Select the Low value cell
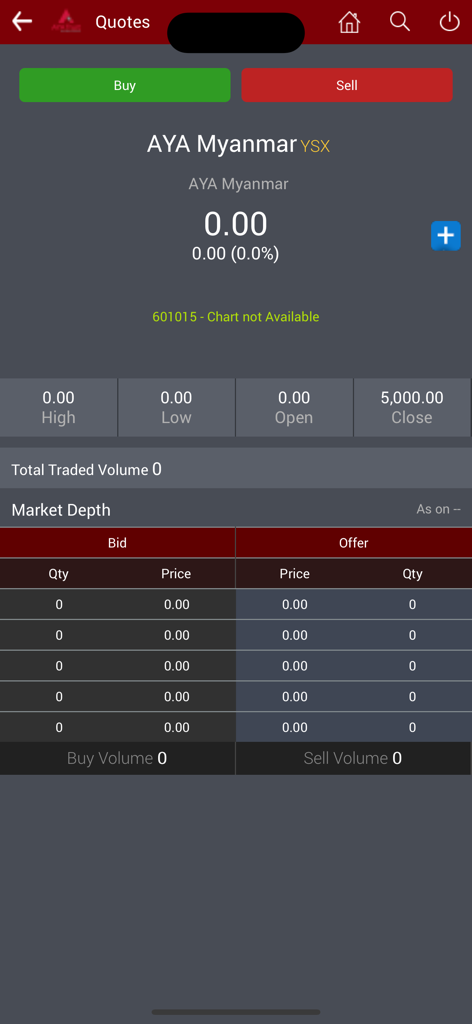 [176, 408]
